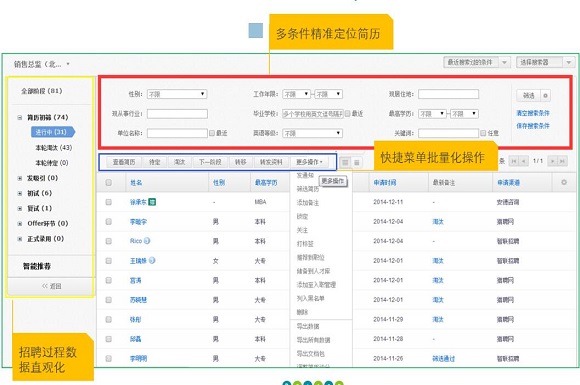Focus the 关键词 input field
580x385 pixels.
pos(448,133)
